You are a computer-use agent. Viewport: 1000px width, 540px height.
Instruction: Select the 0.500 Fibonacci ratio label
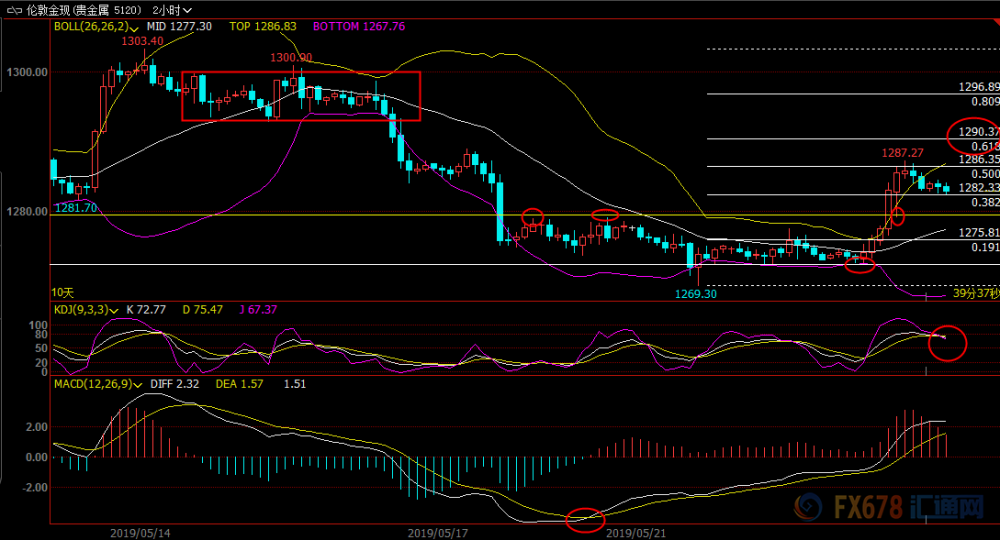point(985,174)
